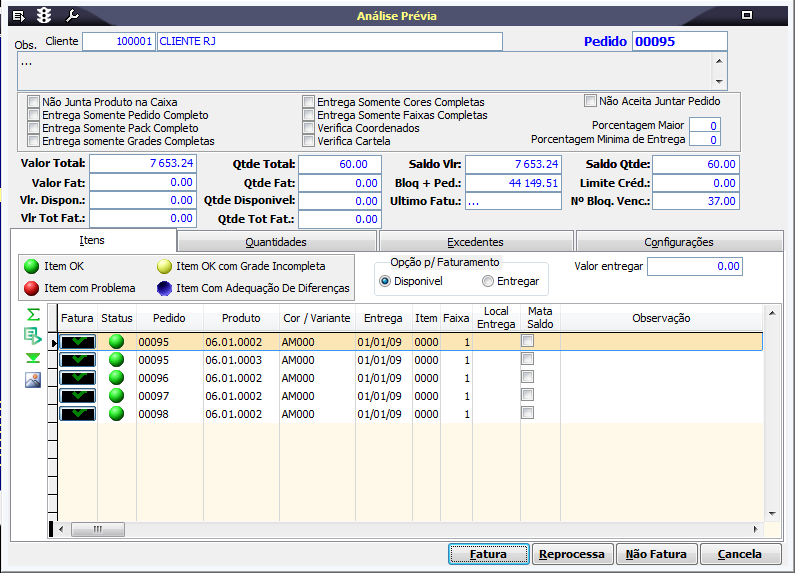The image size is (795, 573).
Task: Switch to the Quantidades tab
Action: 276,242
